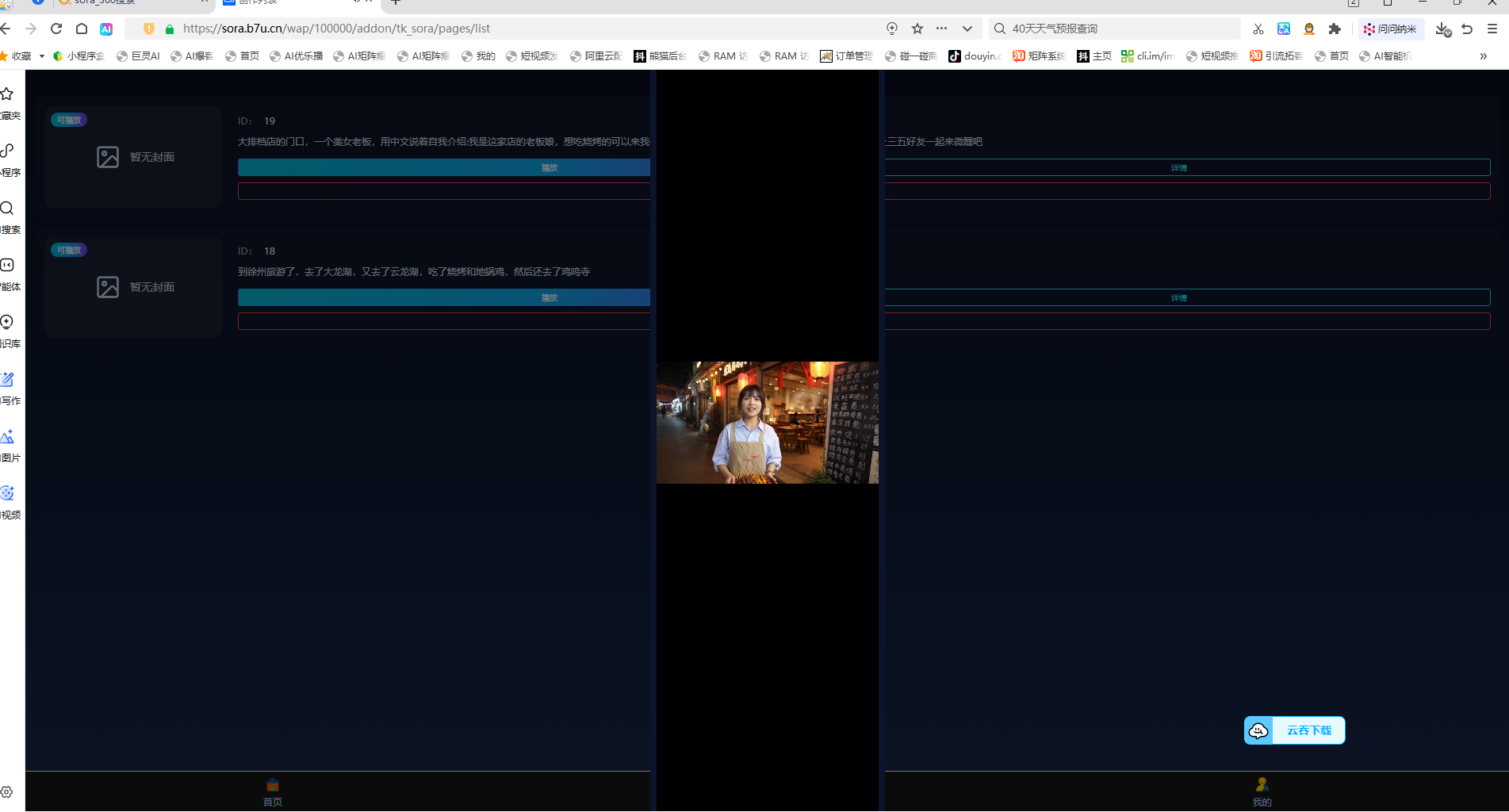Switch to the 首页 bottom tab
This screenshot has width=1509, height=812.
coord(273,791)
